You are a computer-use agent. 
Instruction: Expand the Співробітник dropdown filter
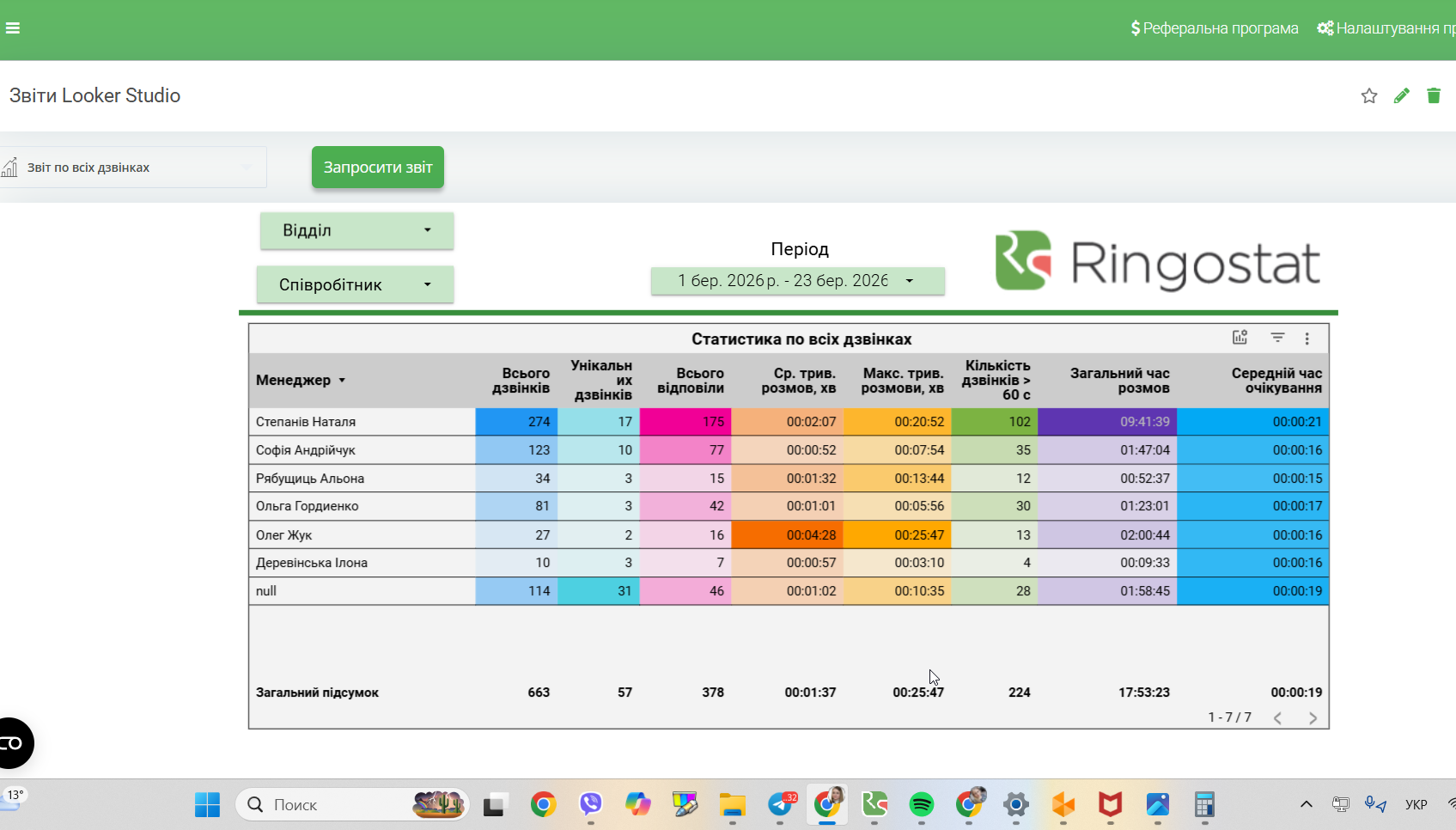coord(356,284)
